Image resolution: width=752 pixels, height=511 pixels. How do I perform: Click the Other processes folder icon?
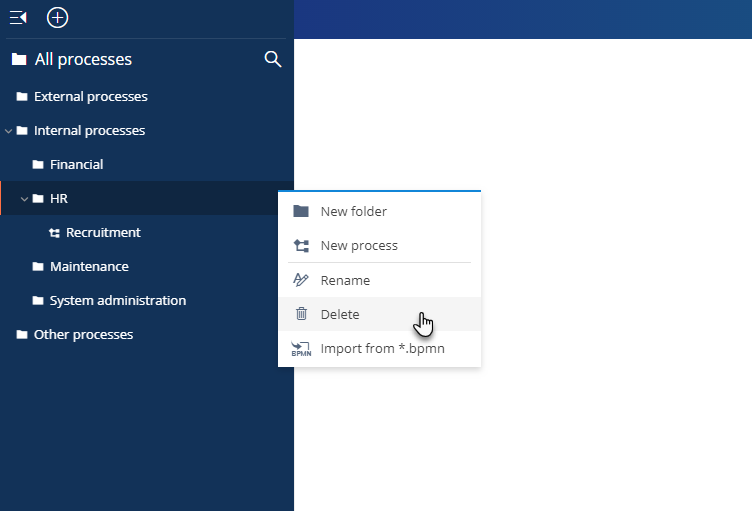(x=22, y=334)
